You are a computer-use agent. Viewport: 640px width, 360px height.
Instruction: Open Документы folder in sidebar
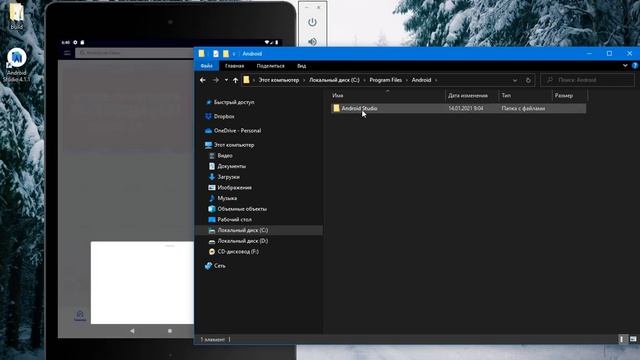tap(231, 166)
